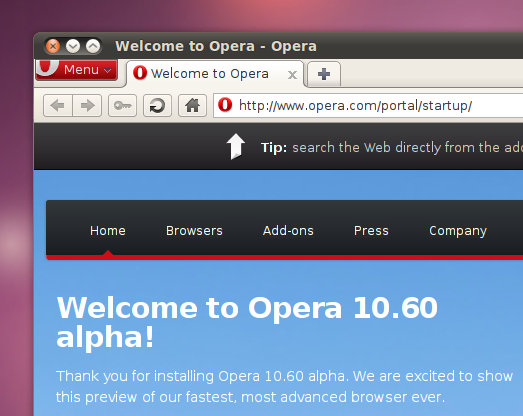Select the Welcome to Opera tab
Viewport: 523px width, 416px height.
click(215, 74)
